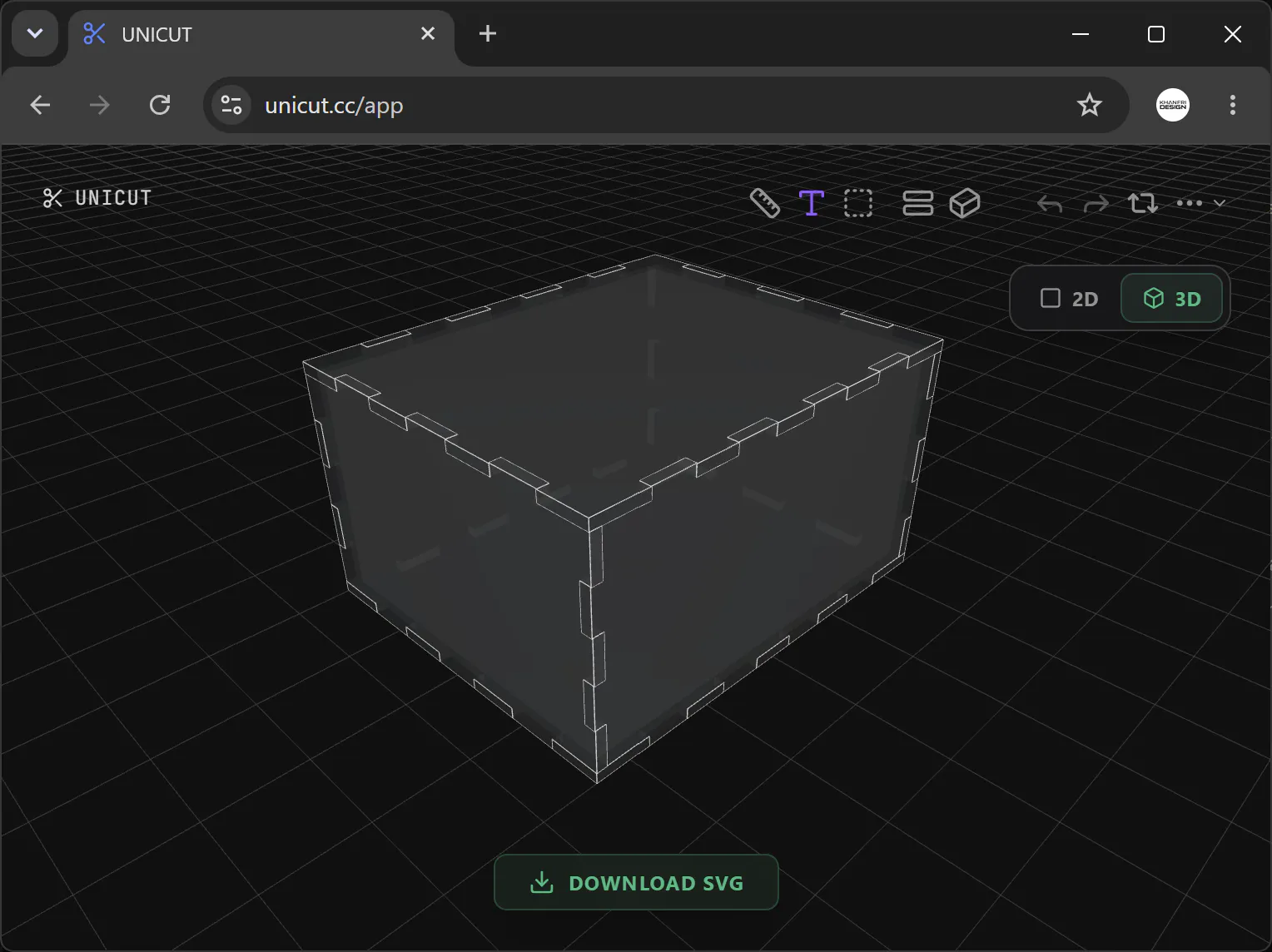The width and height of the screenshot is (1272, 952).
Task: Go forward in browser history
Action: pyautogui.click(x=99, y=105)
